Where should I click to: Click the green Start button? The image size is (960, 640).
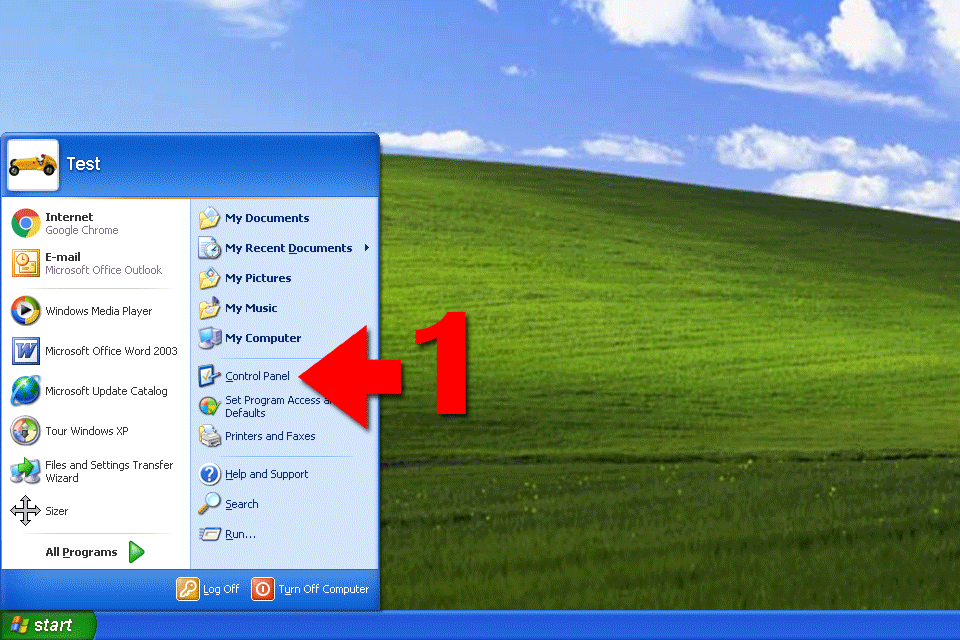pyautogui.click(x=47, y=626)
